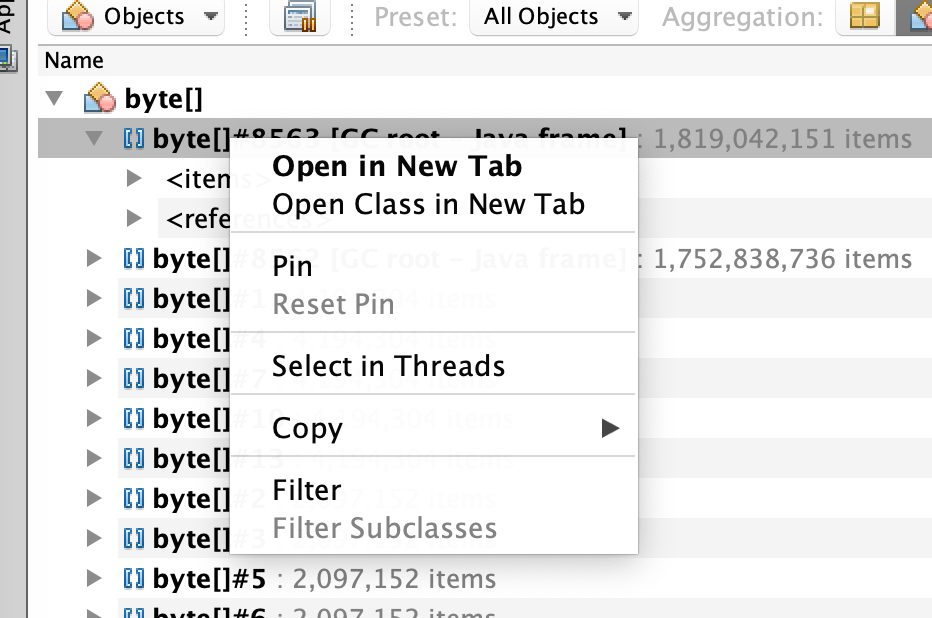932x618 pixels.
Task: Choose Open Class in New Tab
Action: pos(428,204)
